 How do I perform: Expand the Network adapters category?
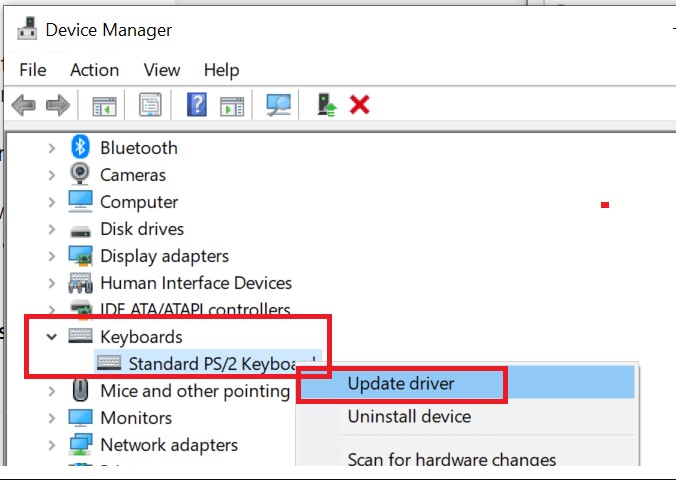52,445
